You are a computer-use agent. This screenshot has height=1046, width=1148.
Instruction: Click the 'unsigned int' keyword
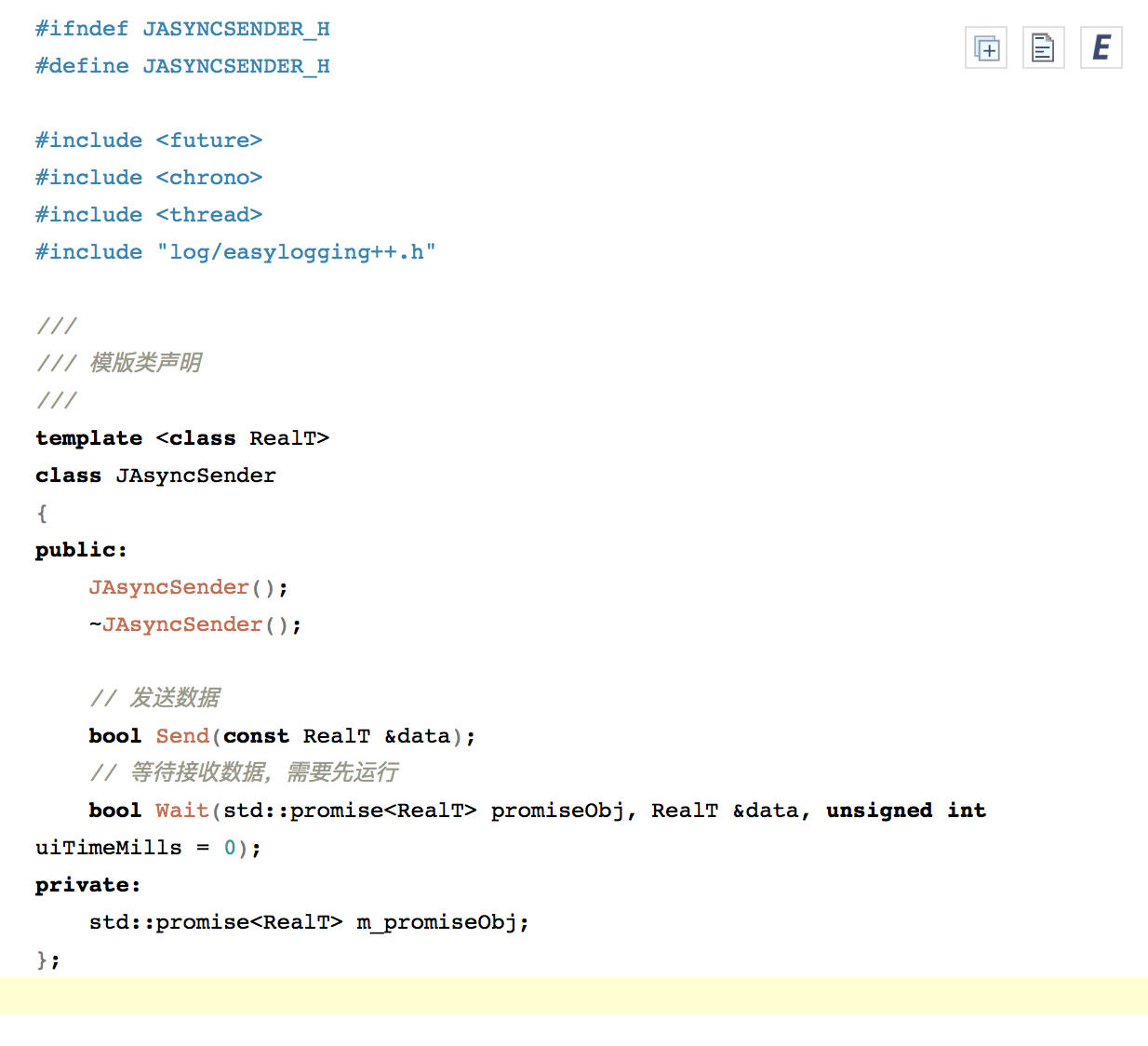point(906,811)
